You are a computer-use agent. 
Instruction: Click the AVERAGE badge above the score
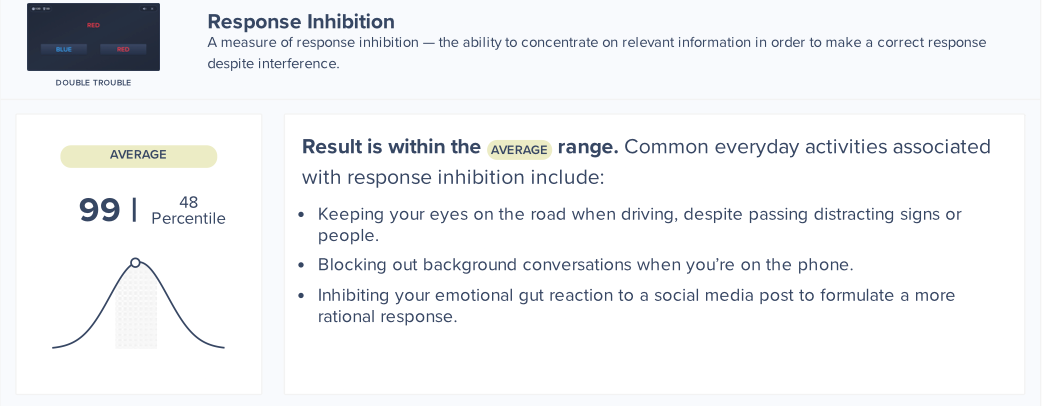138,156
